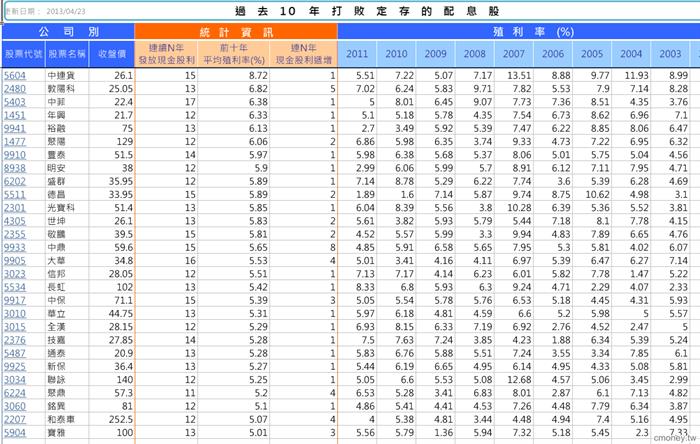Open stock code 3034 link

(15, 380)
